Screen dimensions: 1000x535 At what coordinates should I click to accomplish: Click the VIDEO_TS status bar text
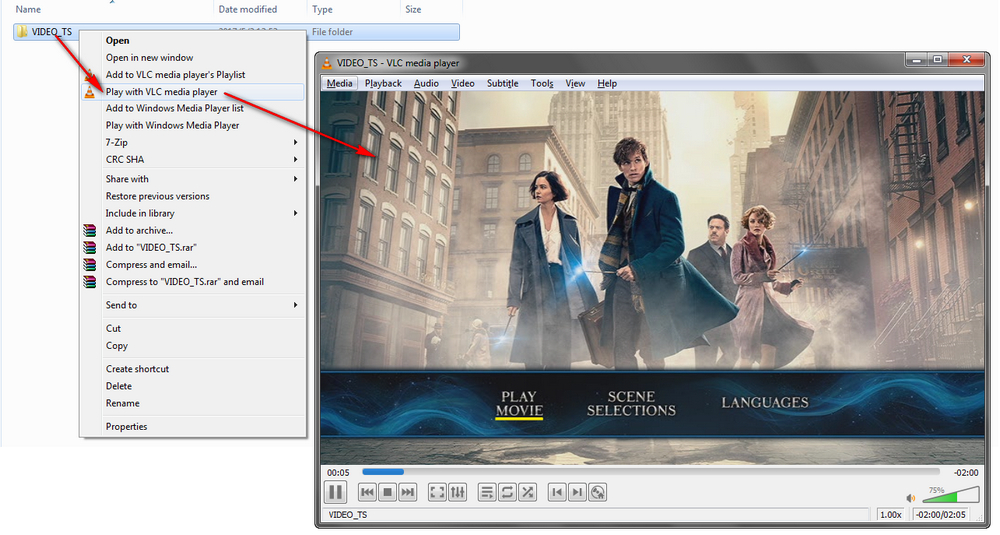348,515
